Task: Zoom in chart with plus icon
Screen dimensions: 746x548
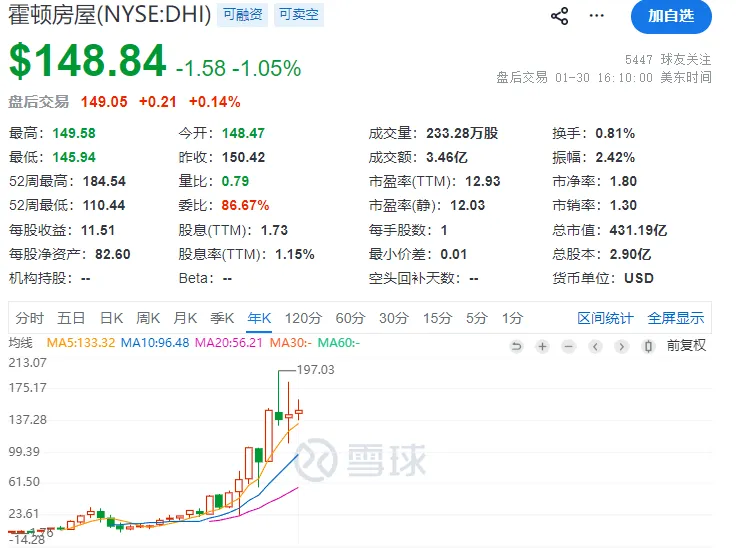Action: 542,346
